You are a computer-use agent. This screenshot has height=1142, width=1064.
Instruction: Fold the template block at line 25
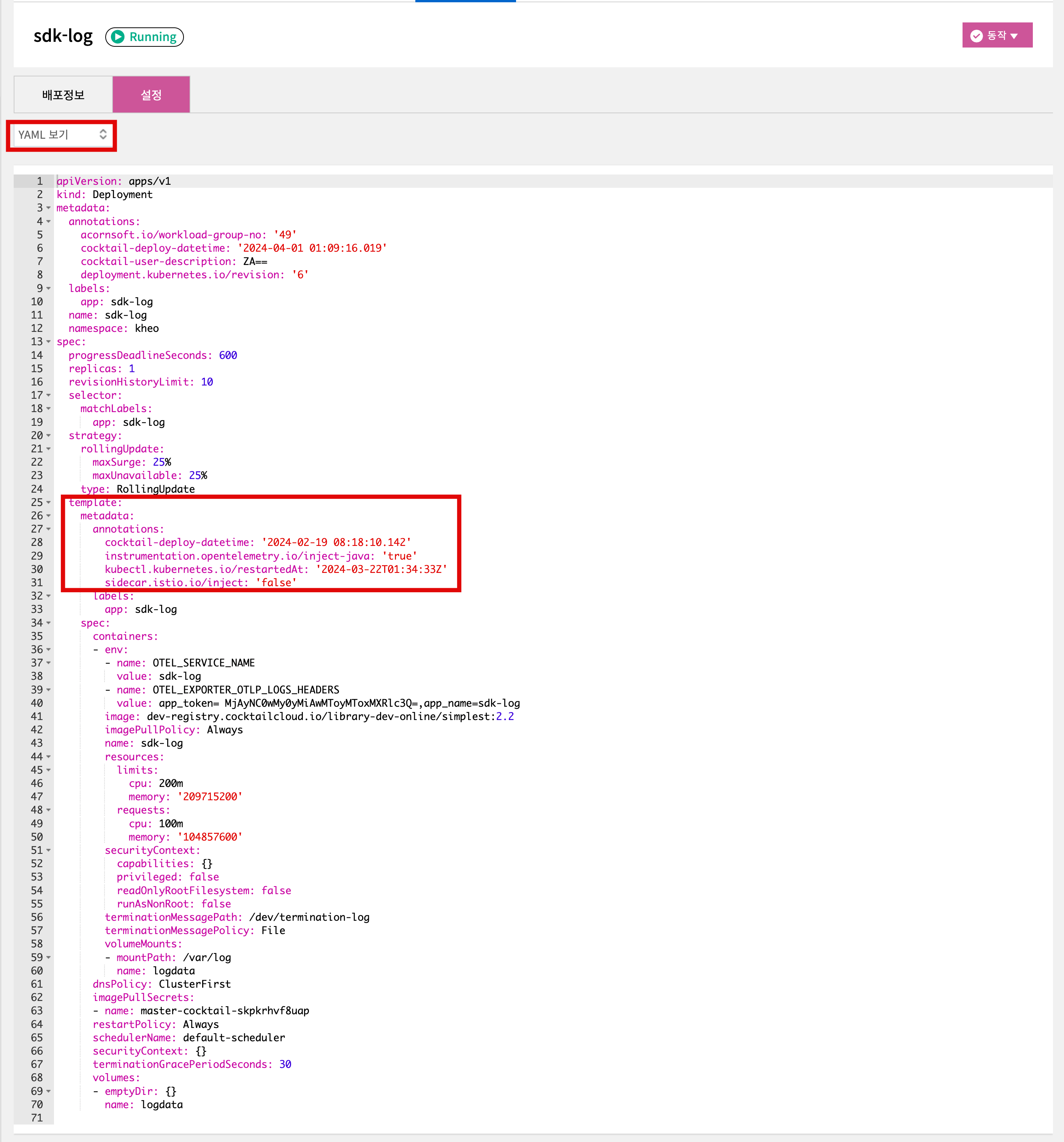click(x=49, y=503)
